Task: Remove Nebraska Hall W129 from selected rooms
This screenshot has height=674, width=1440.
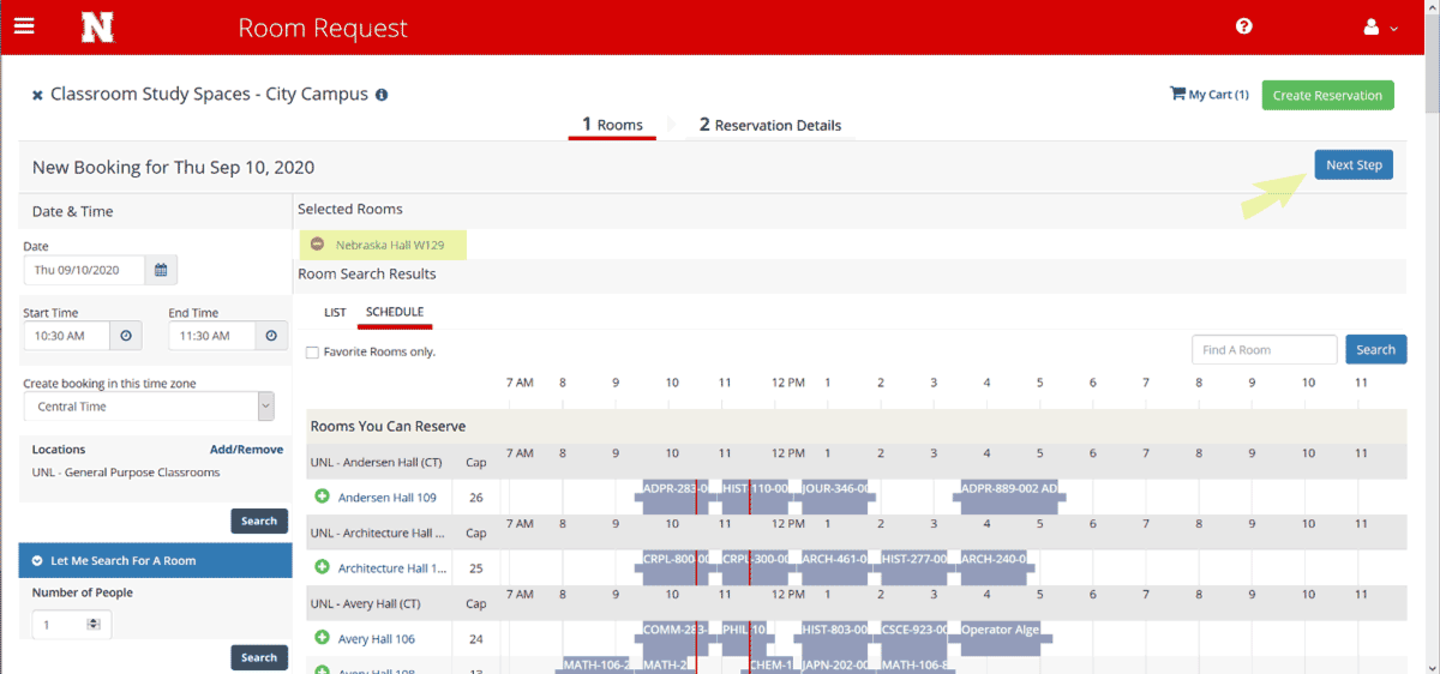Action: click(x=317, y=244)
